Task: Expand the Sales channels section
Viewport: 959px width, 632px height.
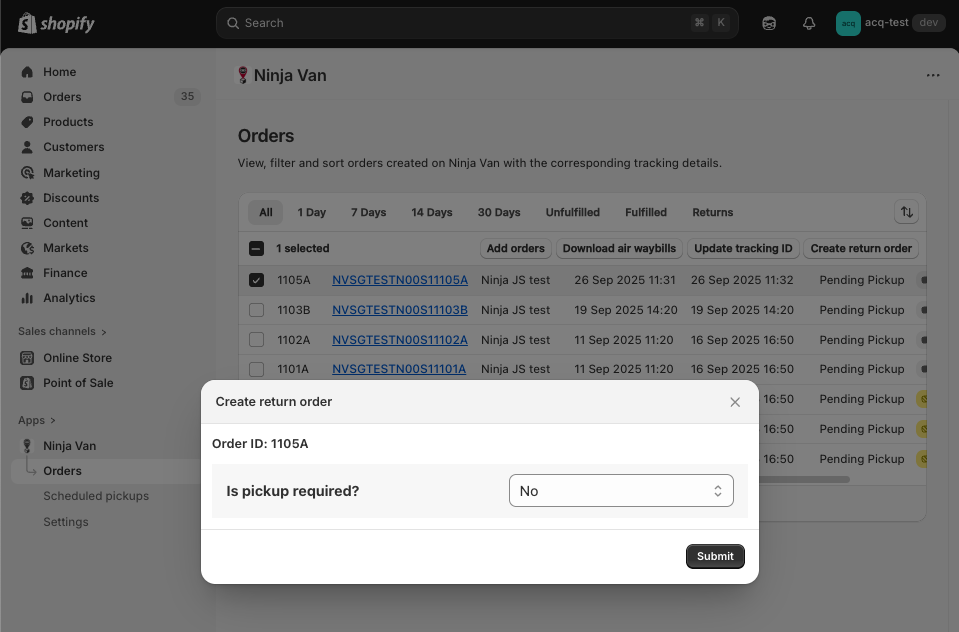Action: (x=62, y=331)
